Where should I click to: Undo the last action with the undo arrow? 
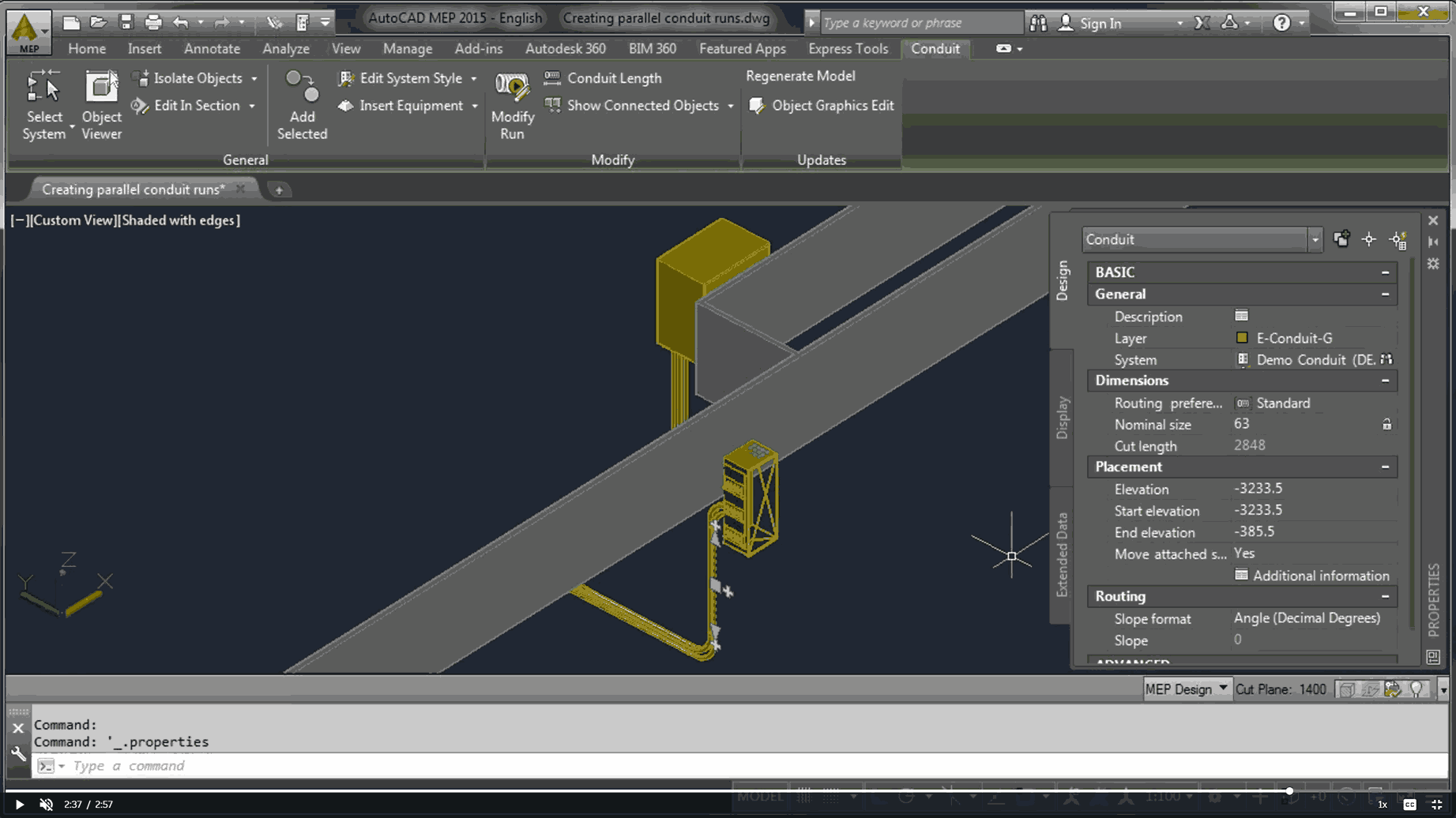click(181, 23)
